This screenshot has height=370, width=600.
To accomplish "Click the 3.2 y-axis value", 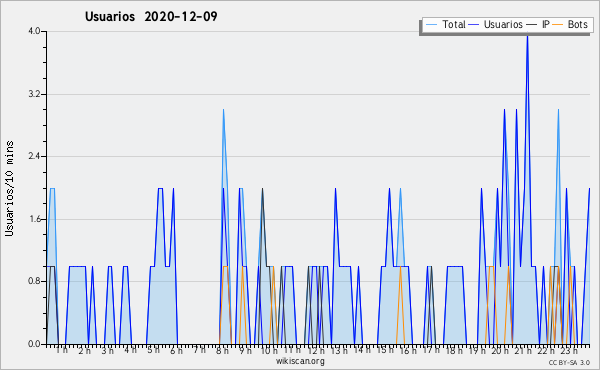I will click(34, 94).
